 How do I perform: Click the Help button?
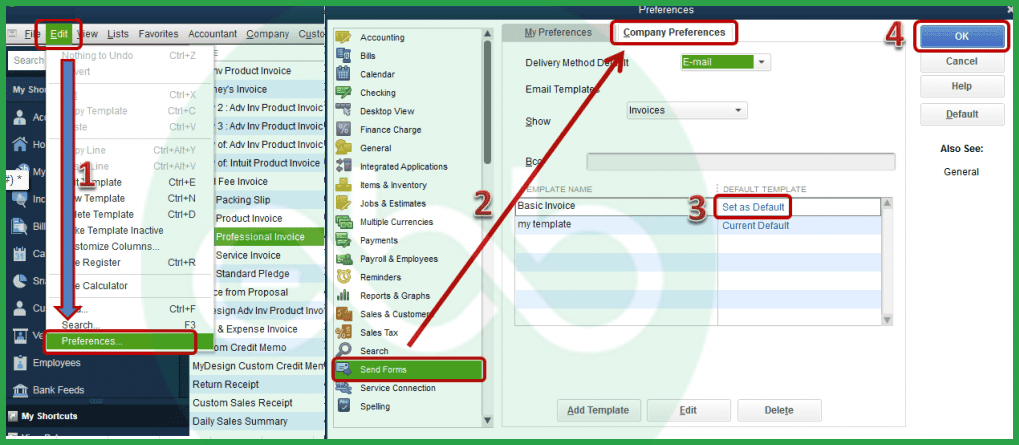click(x=961, y=86)
